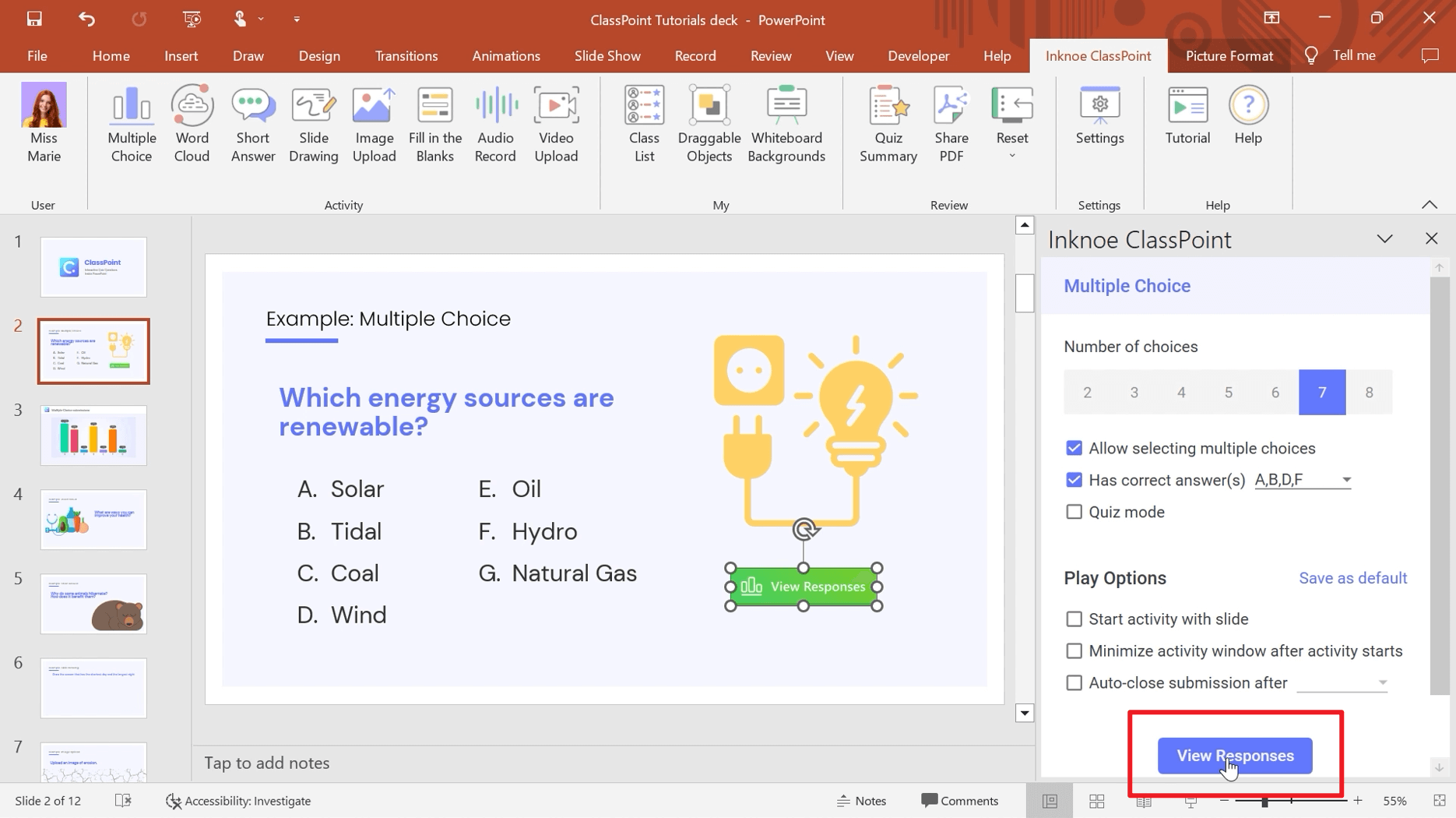Open the Multiple Choice activity tool
This screenshot has width=1456, height=818.
coord(132,125)
